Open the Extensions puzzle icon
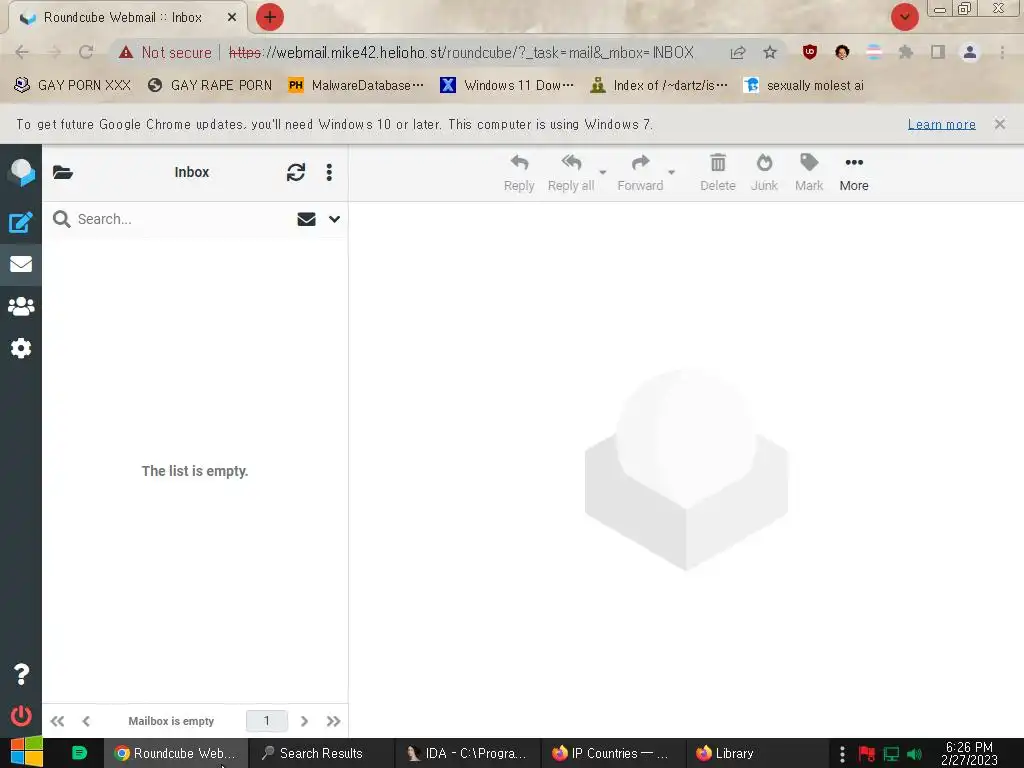 (x=905, y=52)
